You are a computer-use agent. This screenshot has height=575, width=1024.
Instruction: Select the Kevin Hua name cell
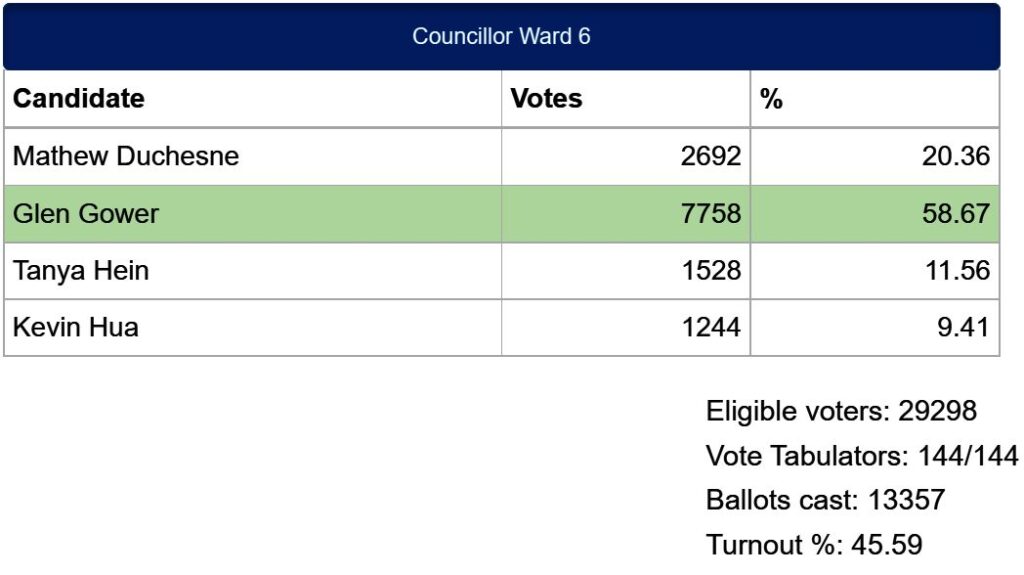pyautogui.click(x=253, y=327)
